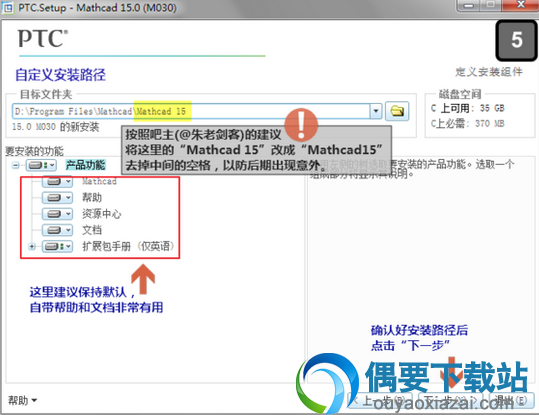Expand the 扩展包手册 tree node
Viewport: 539px width, 415px height.
(x=32, y=246)
